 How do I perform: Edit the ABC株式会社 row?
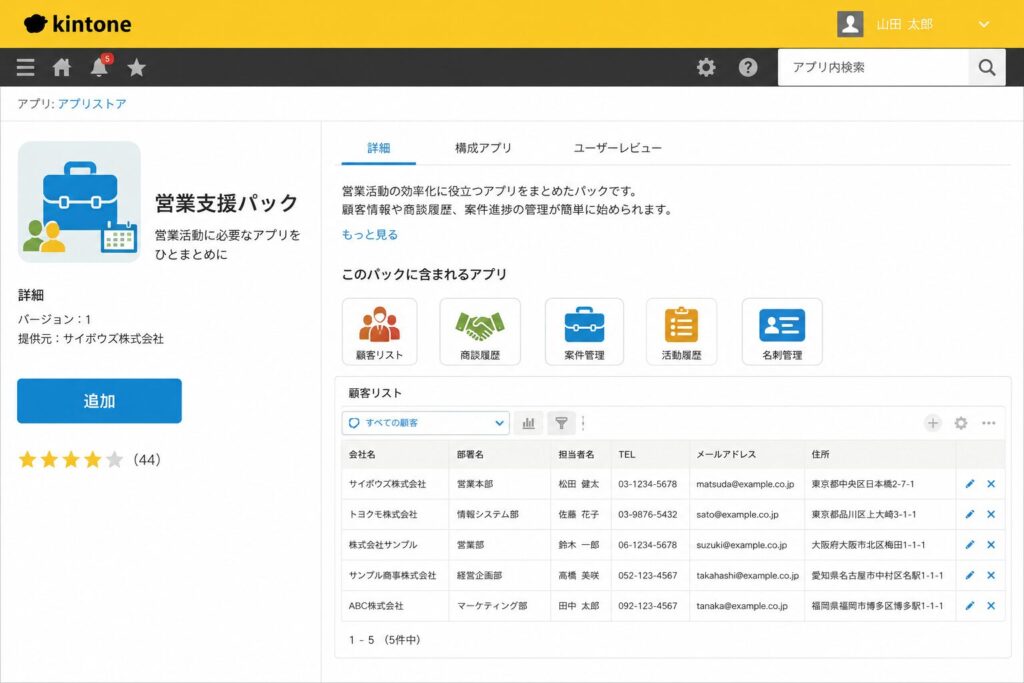pyautogui.click(x=970, y=606)
